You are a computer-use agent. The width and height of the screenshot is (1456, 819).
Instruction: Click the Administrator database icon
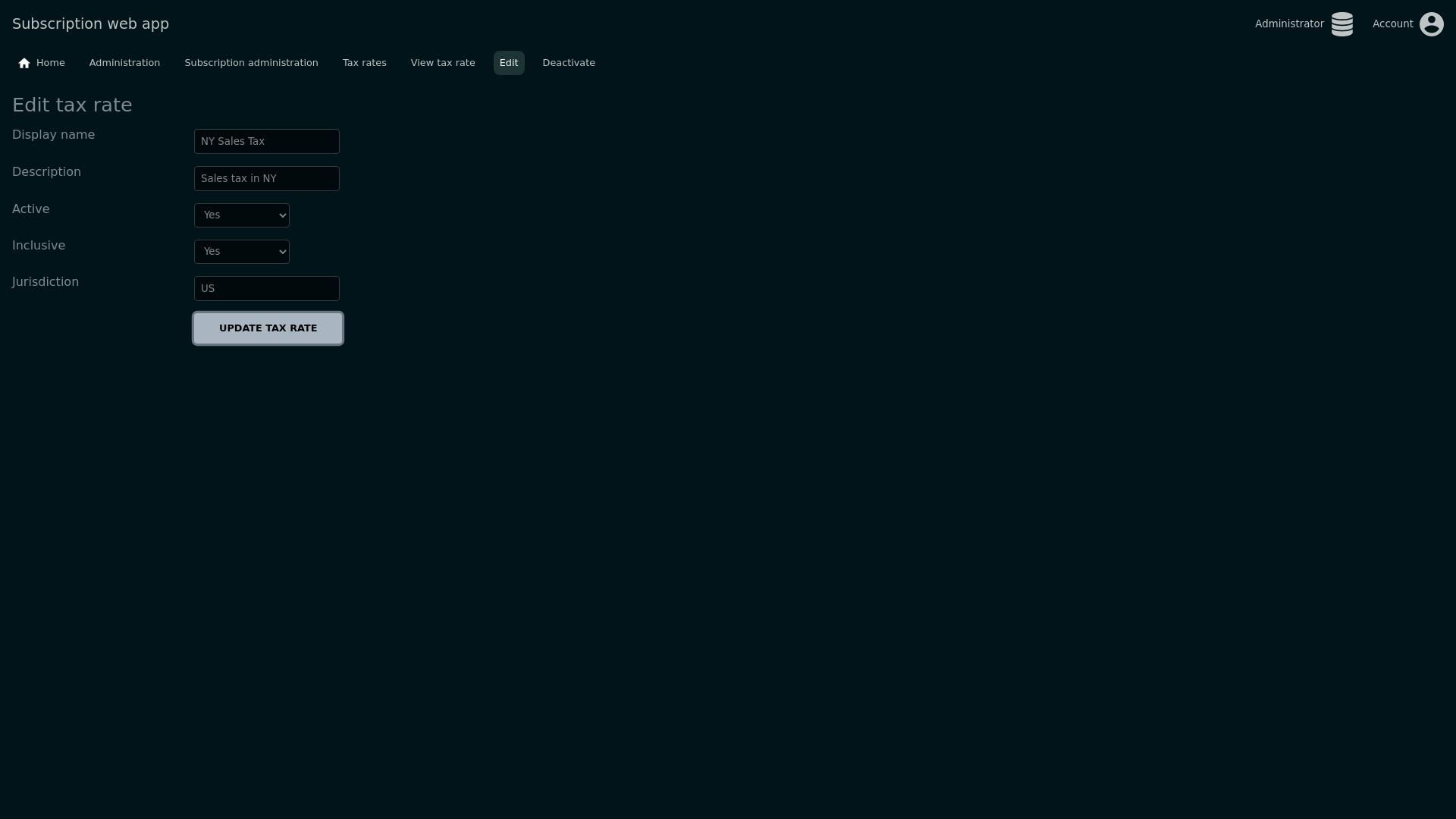1341,24
